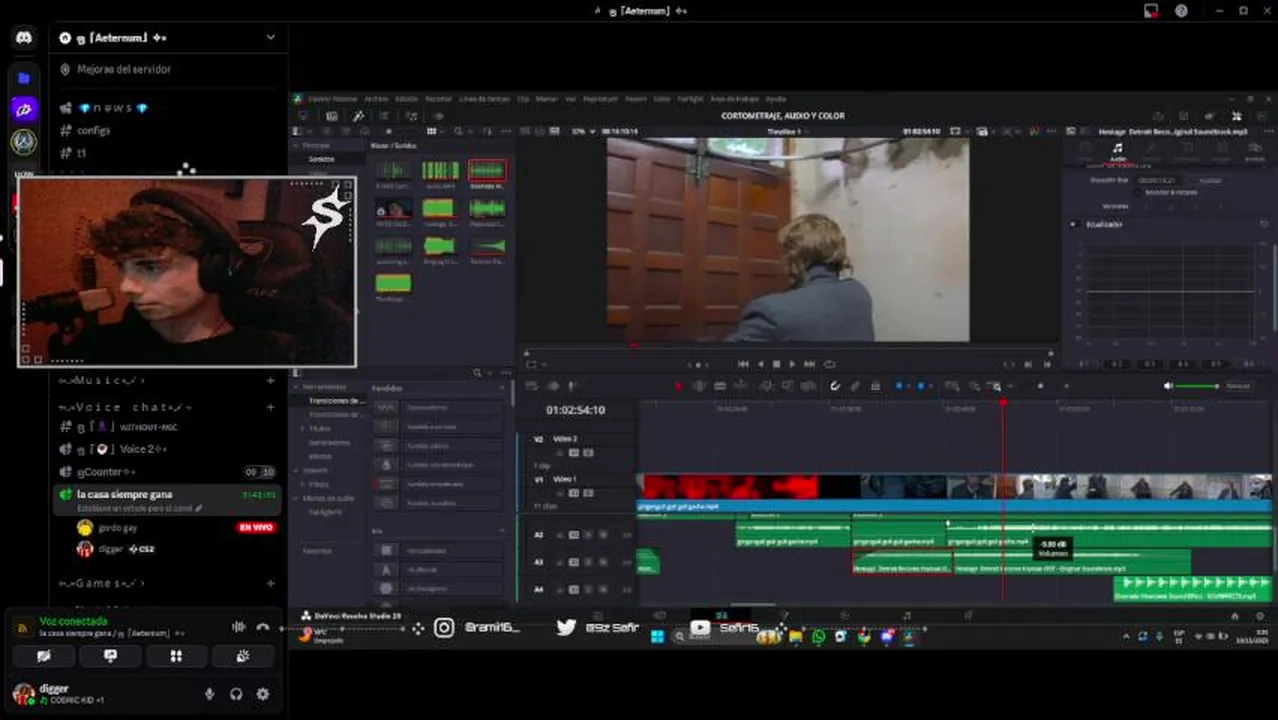Toggle position lock padlock in timeline toolbar
The height and width of the screenshot is (720, 1278).
coord(875,386)
